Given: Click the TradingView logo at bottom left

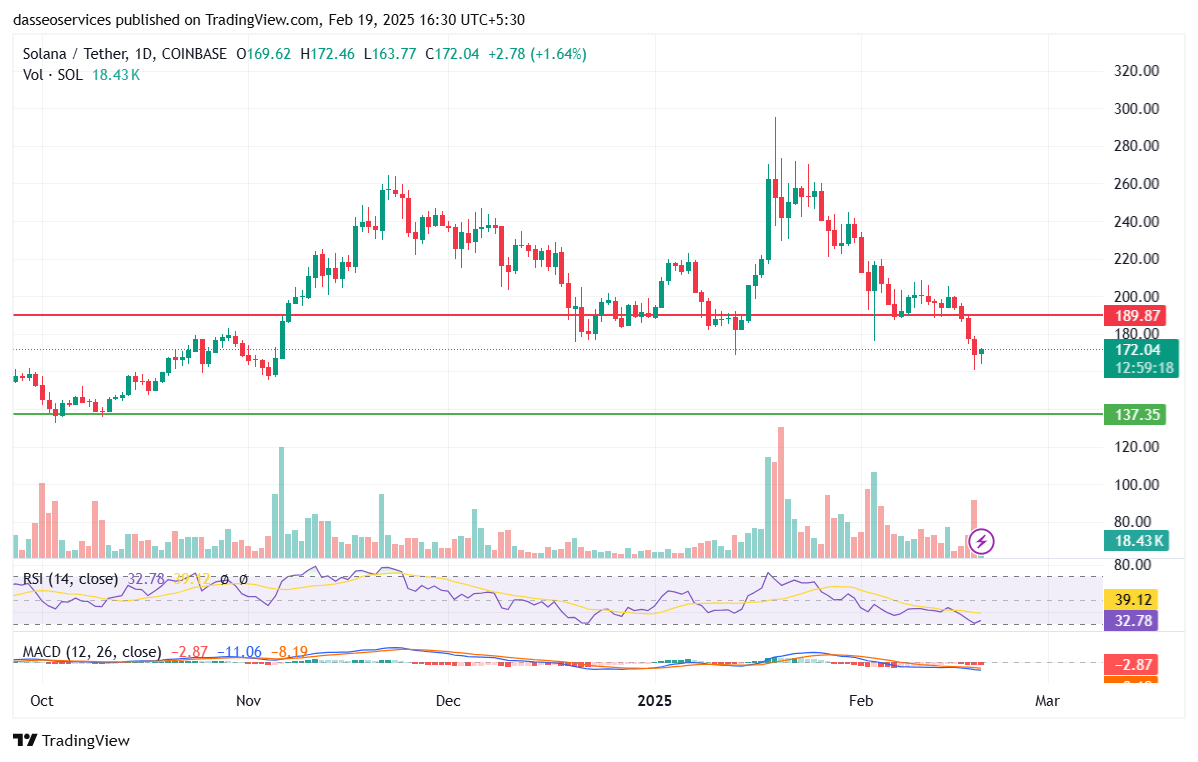Looking at the screenshot, I should pyautogui.click(x=70, y=741).
